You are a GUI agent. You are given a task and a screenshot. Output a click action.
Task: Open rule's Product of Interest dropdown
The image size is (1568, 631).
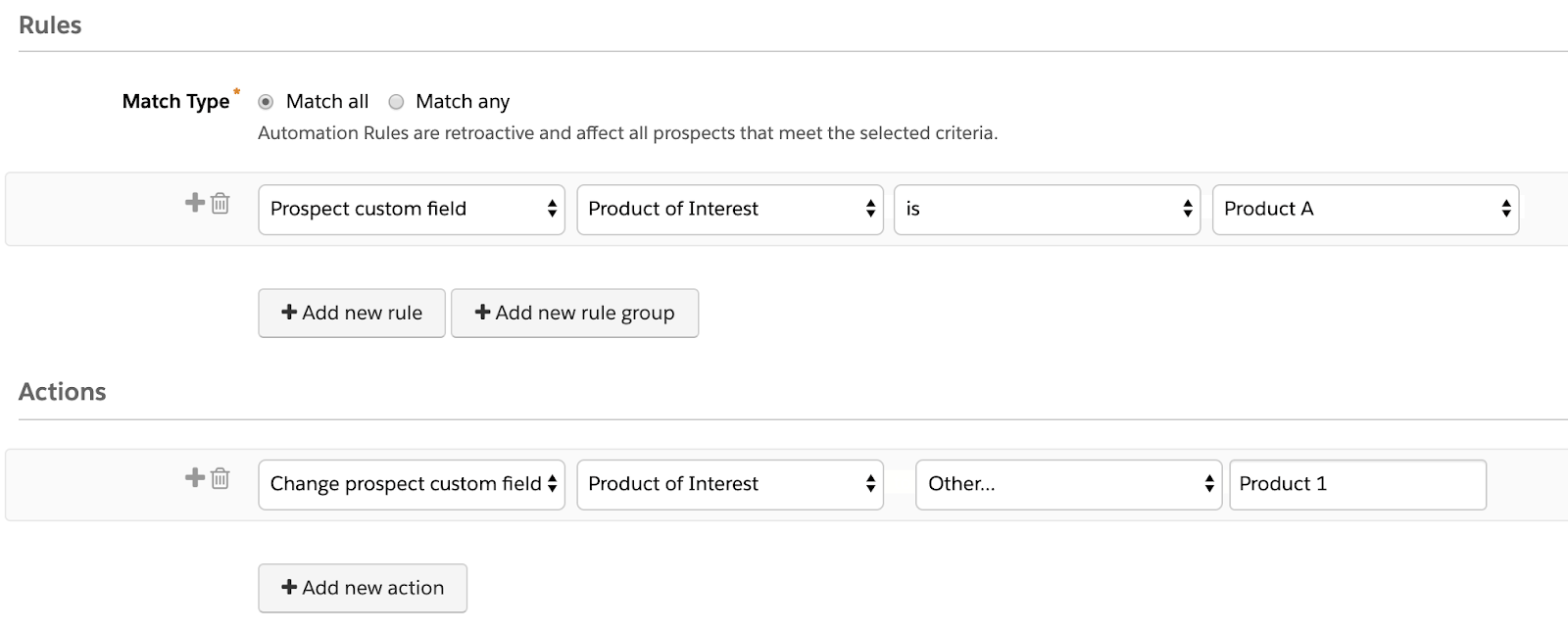[730, 210]
